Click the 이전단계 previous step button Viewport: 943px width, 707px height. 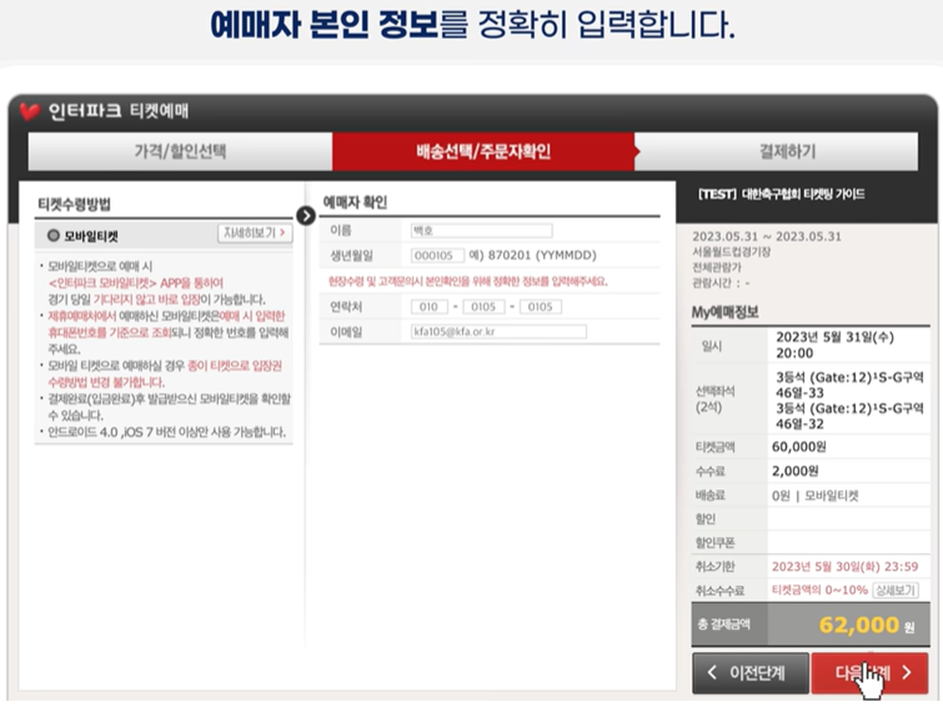coord(750,673)
